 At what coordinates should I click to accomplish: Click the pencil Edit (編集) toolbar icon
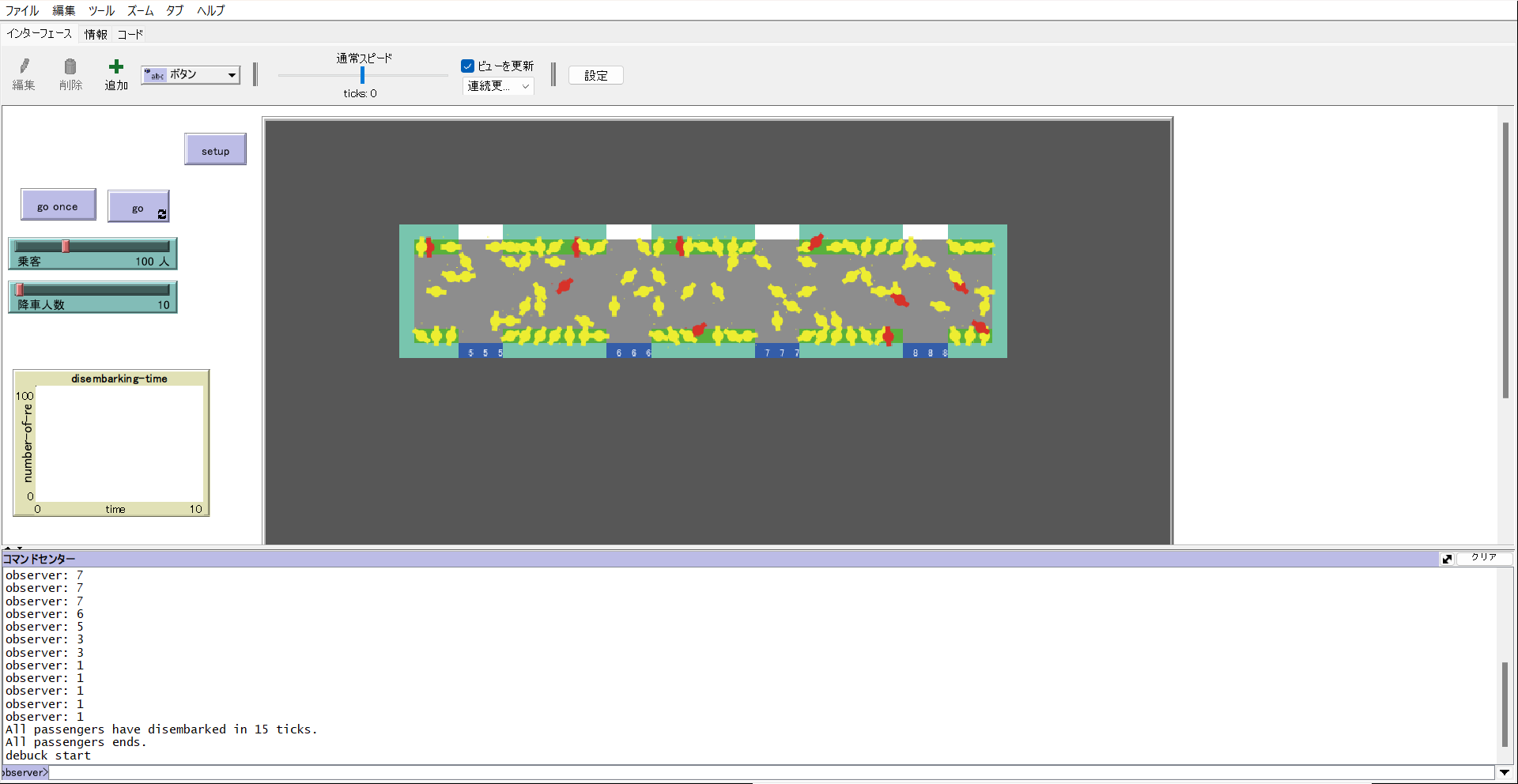point(24,67)
